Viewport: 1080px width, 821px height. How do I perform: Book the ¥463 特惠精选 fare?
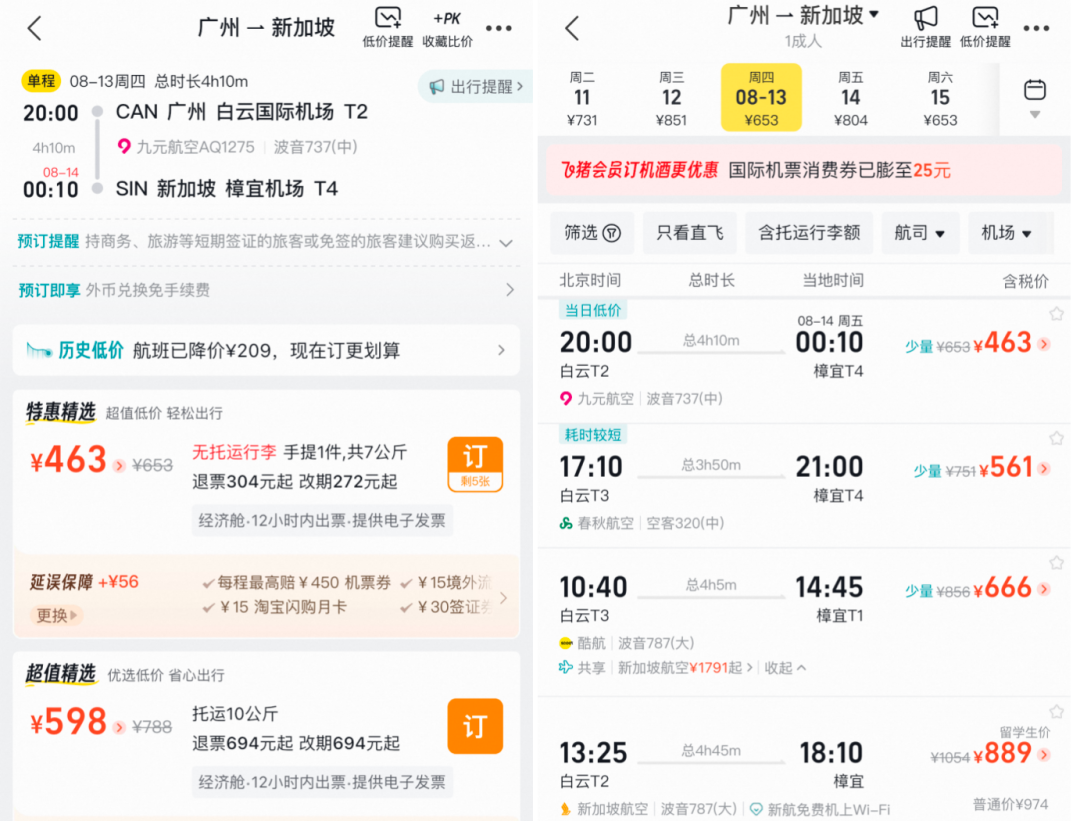pyautogui.click(x=475, y=464)
